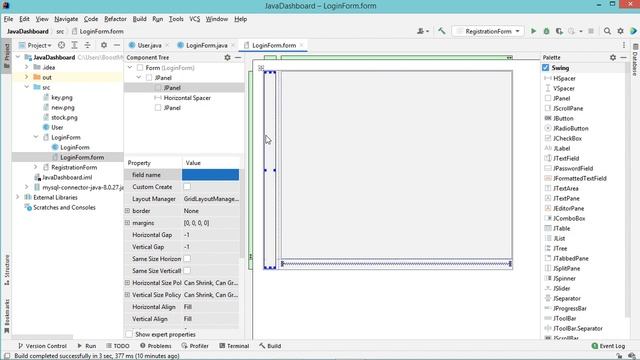This screenshot has height=360, width=640.
Task: Open the Navigate menu
Action: (66, 19)
